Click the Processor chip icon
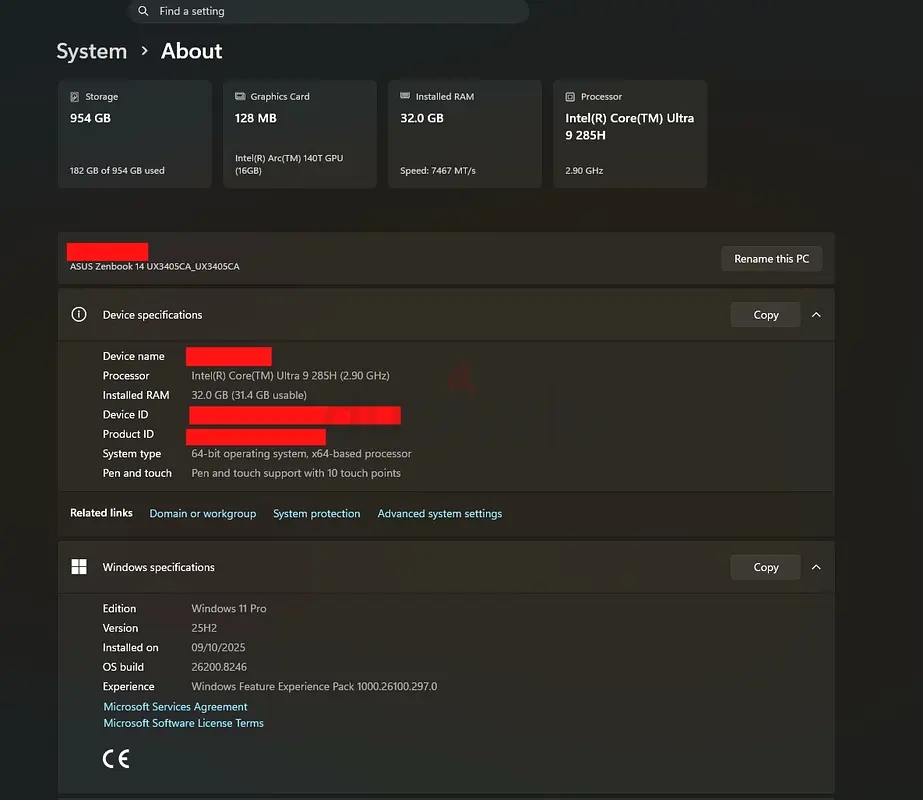 click(570, 97)
